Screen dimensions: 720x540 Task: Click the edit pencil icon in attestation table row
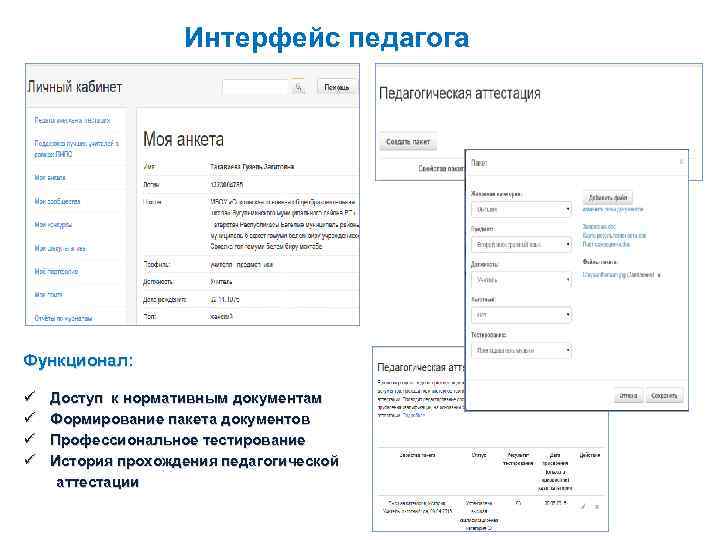(583, 506)
